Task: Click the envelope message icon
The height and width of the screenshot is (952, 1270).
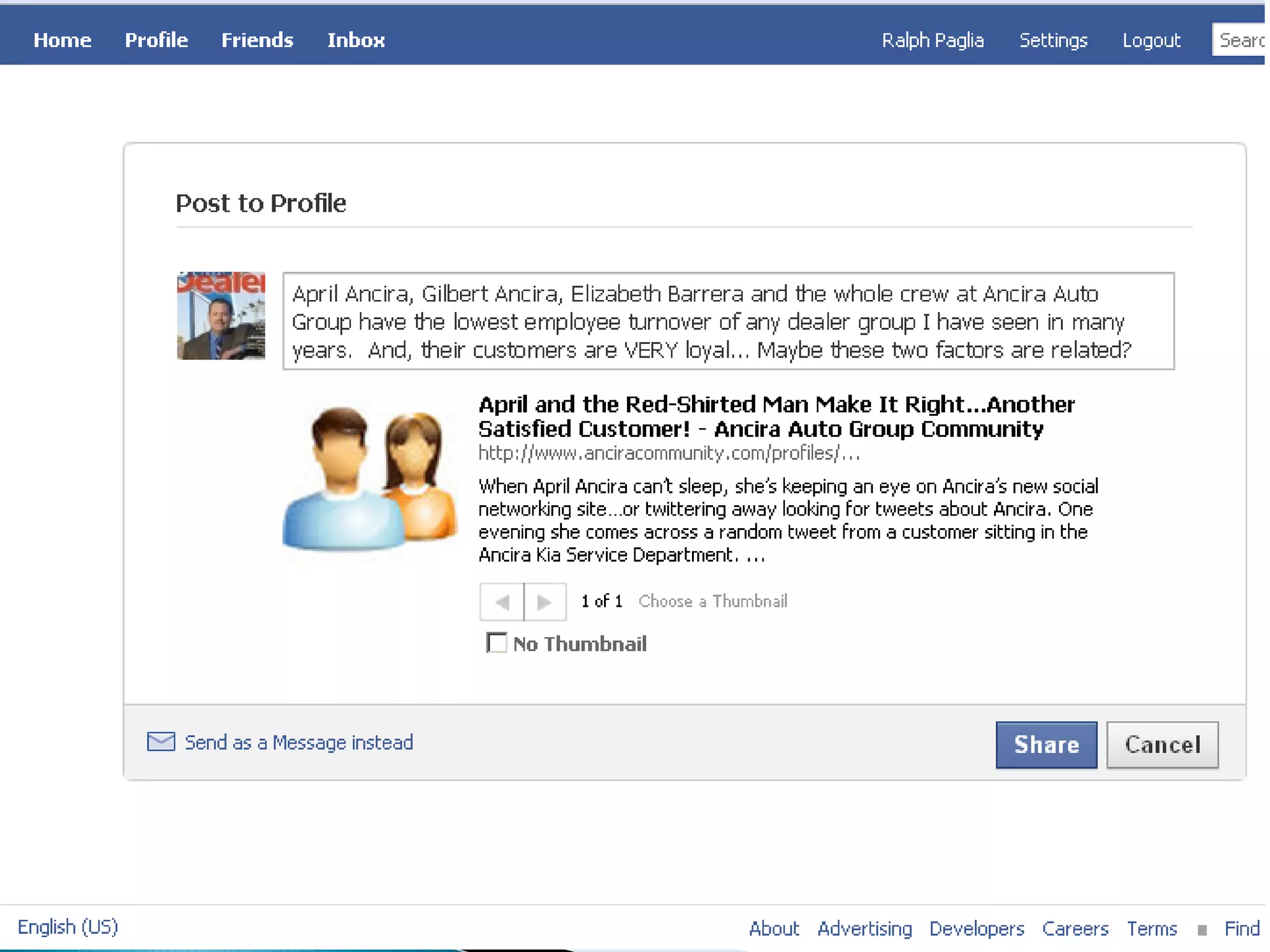Action: [161, 741]
